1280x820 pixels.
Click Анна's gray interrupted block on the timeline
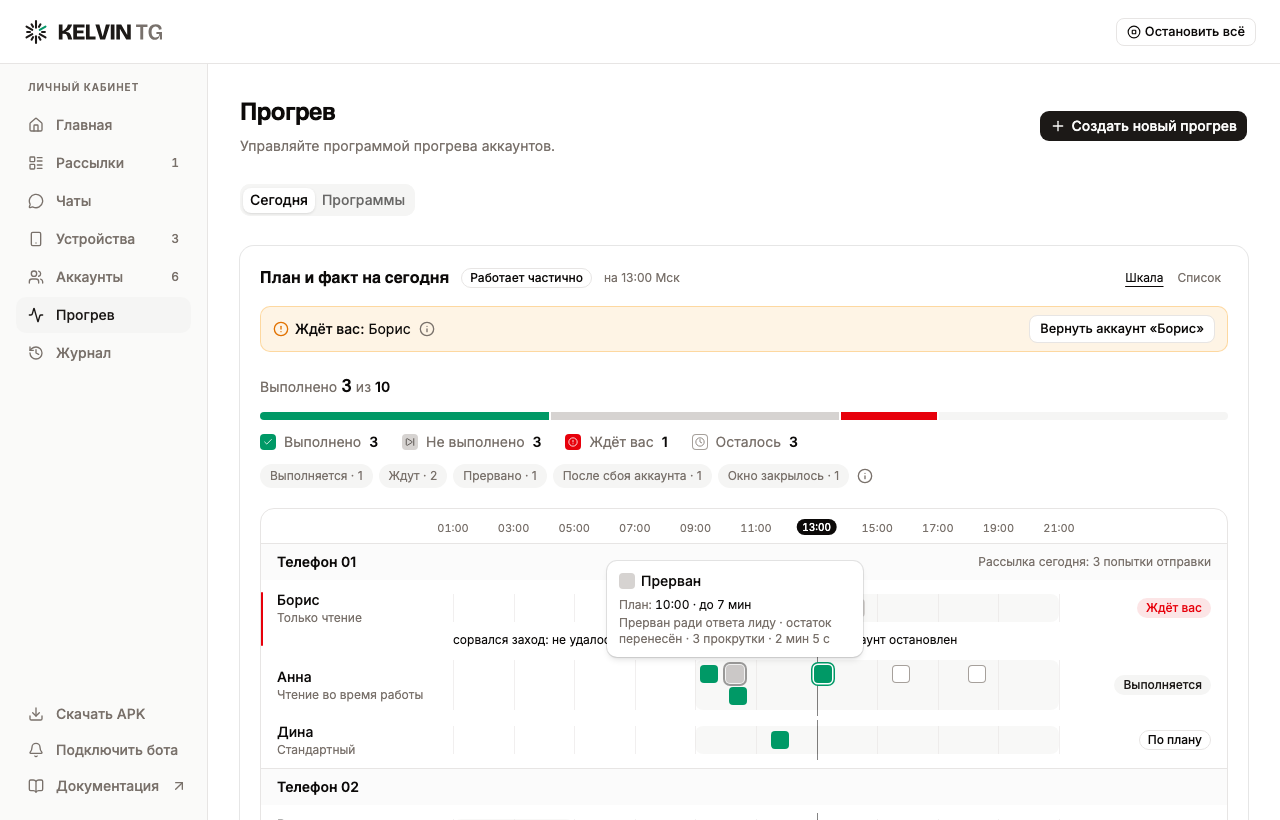pyautogui.click(x=735, y=674)
